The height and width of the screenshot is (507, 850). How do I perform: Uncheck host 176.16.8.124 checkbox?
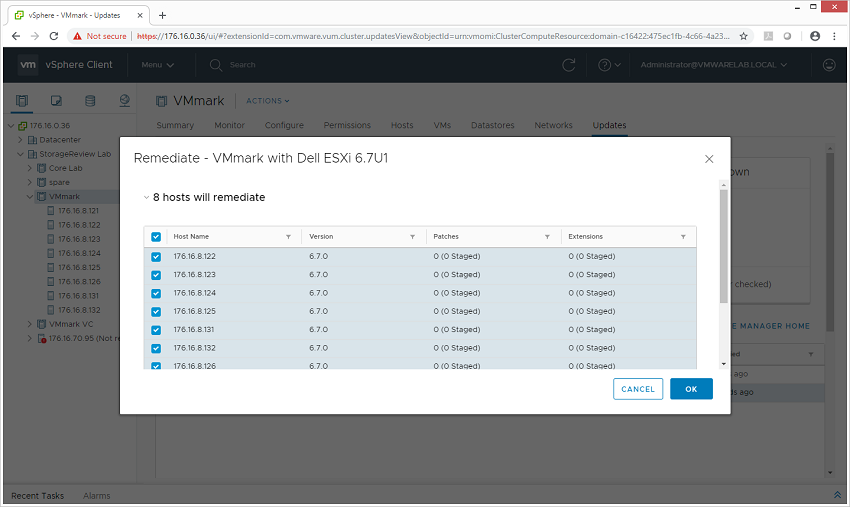point(156,293)
